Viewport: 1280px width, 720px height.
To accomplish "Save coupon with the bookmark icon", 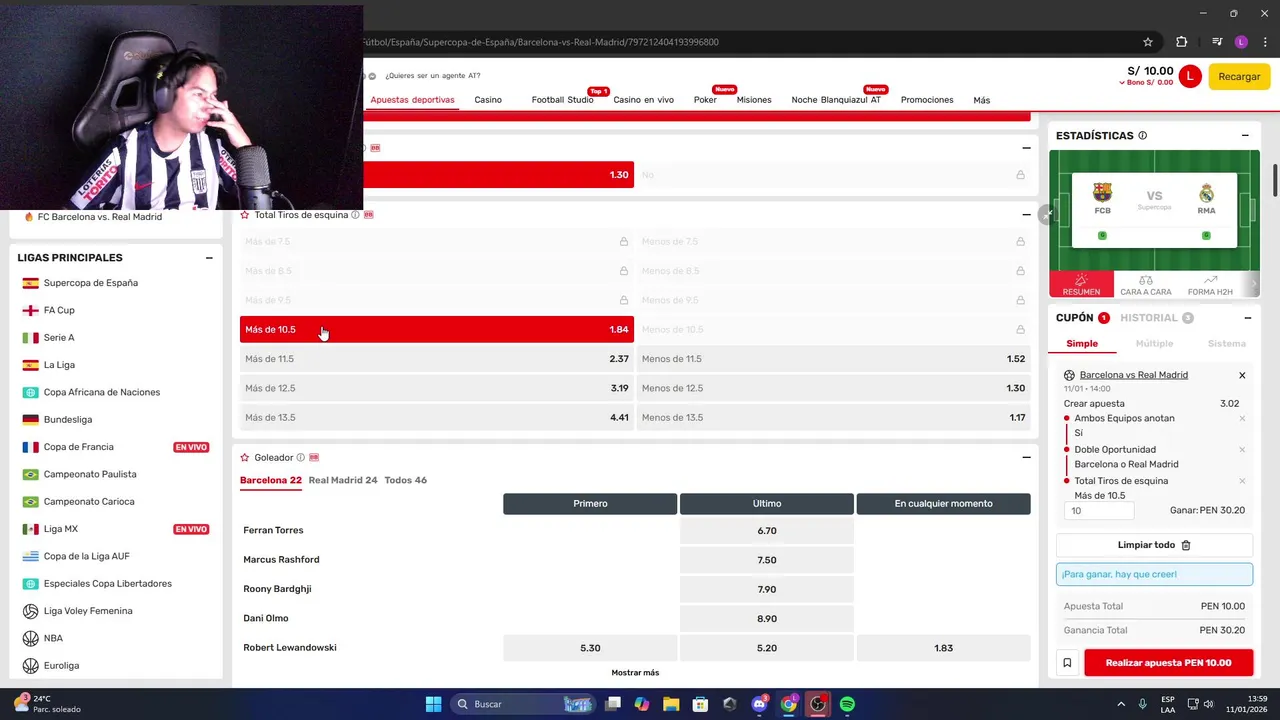I will (x=1067, y=662).
